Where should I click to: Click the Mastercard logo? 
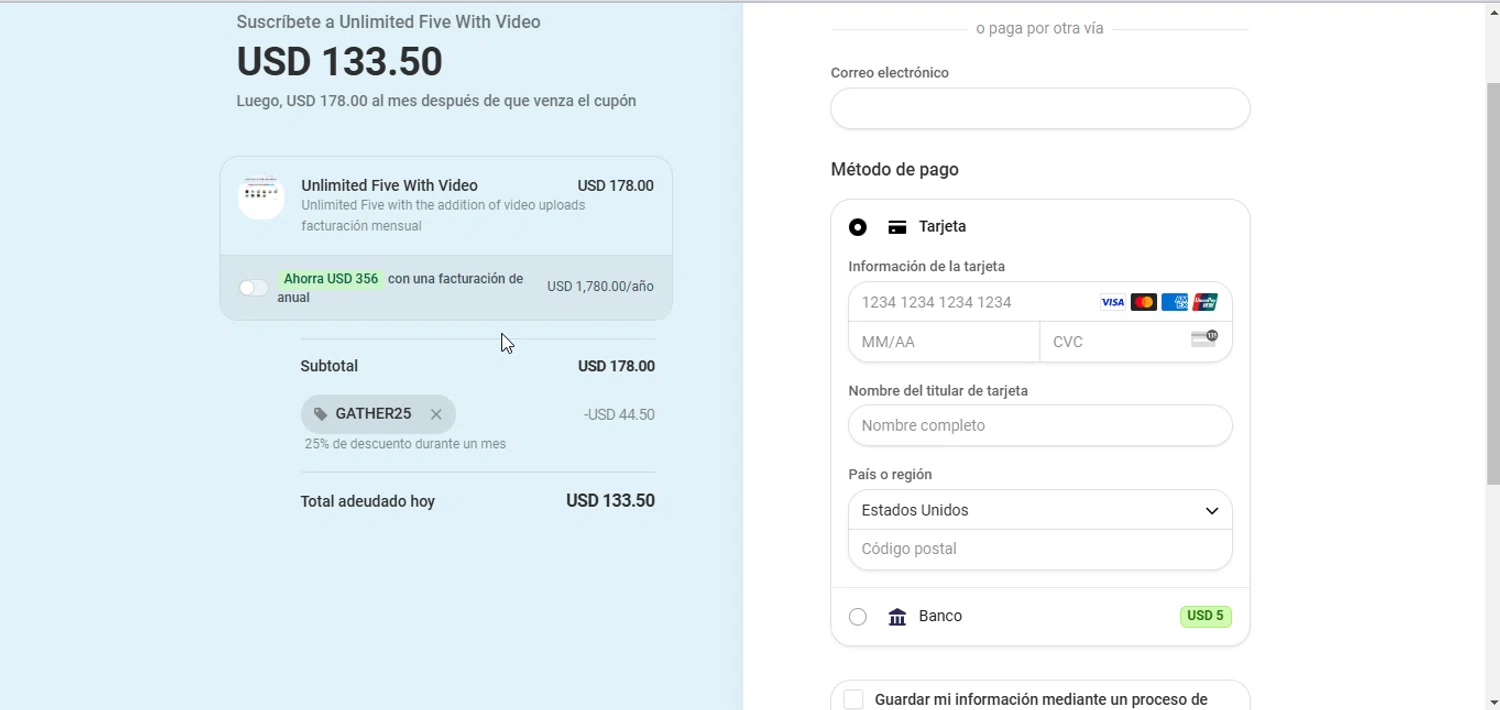(x=1144, y=302)
